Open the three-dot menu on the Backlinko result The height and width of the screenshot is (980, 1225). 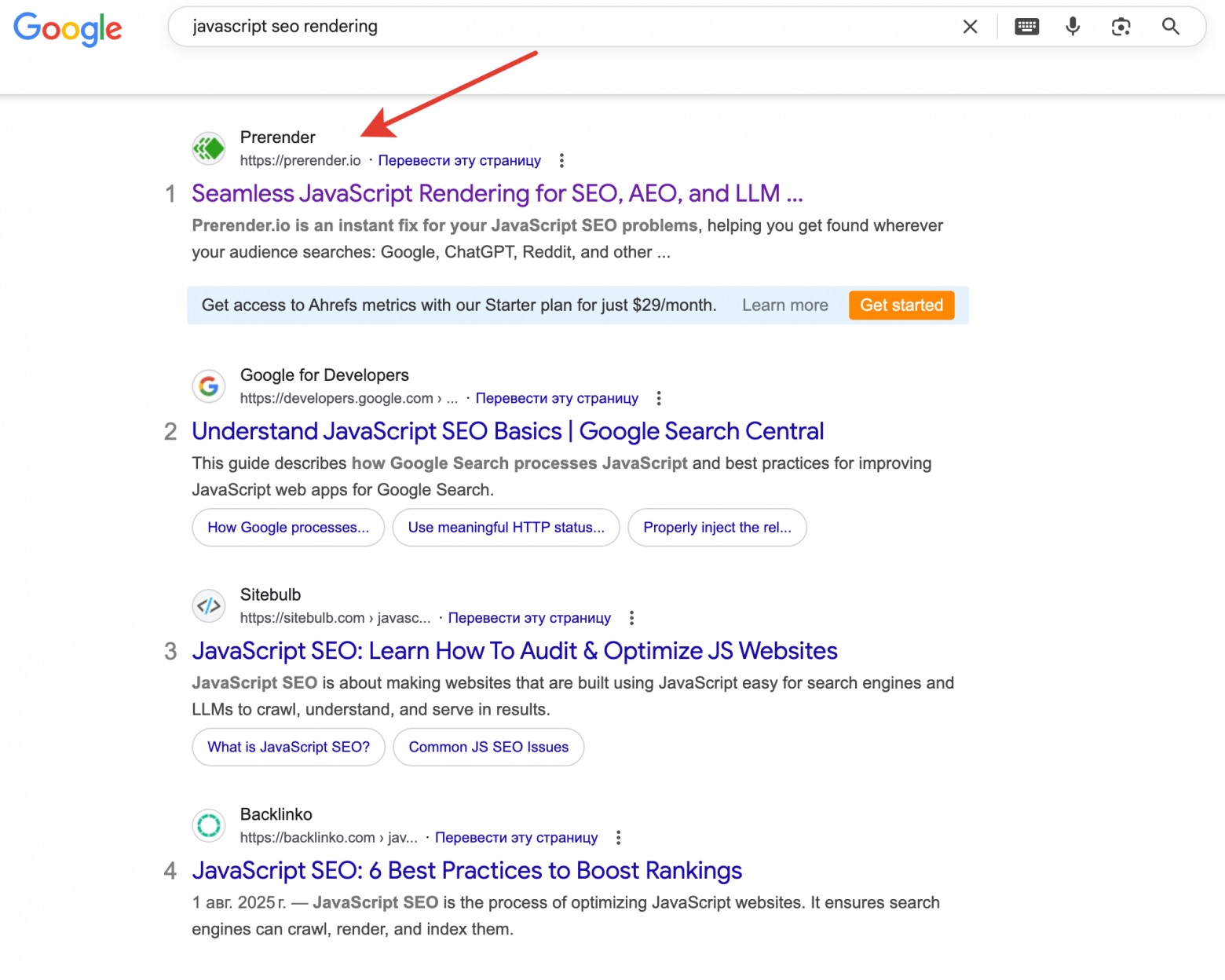pyautogui.click(x=618, y=837)
